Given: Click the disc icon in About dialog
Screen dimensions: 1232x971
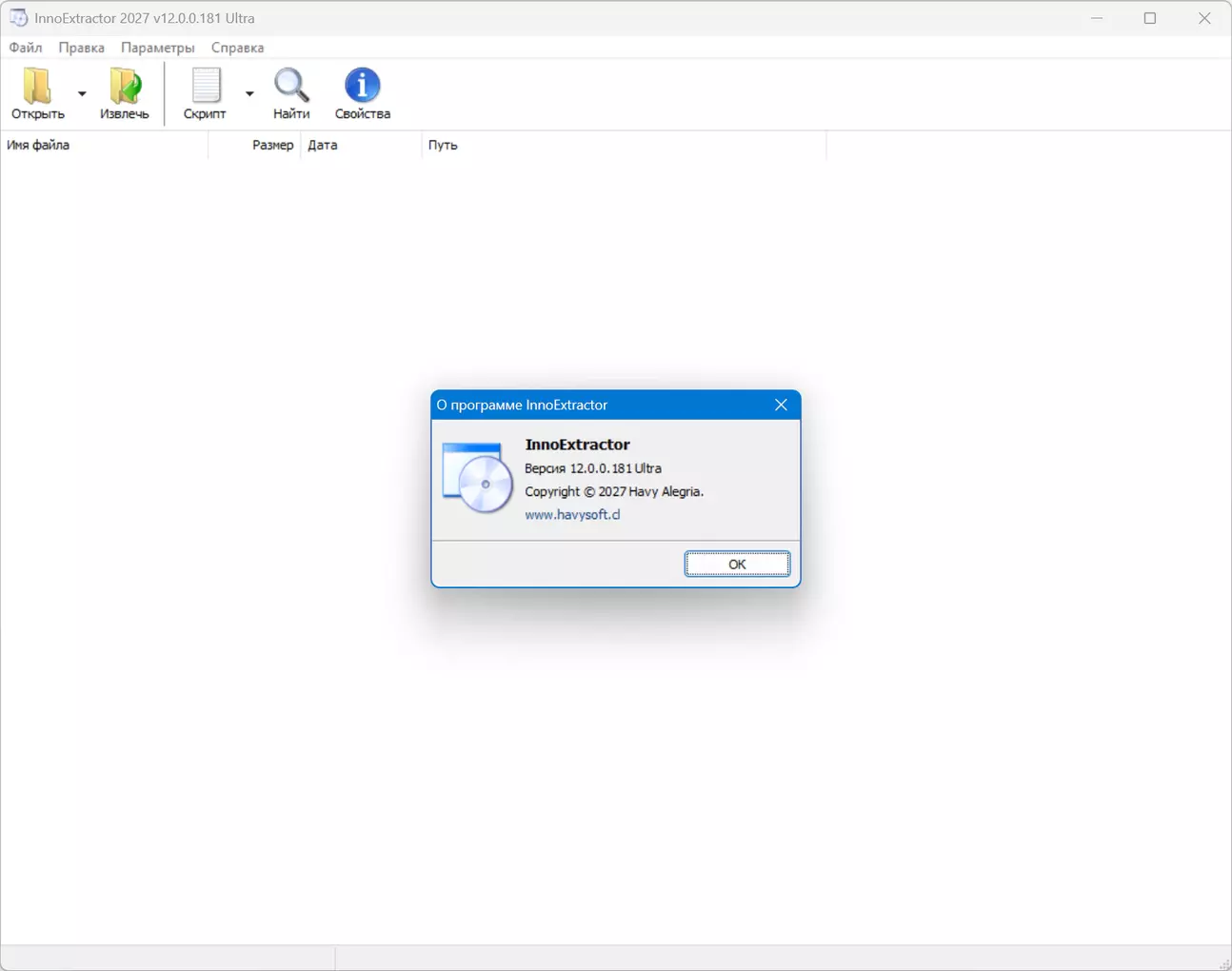Looking at the screenshot, I should [477, 478].
